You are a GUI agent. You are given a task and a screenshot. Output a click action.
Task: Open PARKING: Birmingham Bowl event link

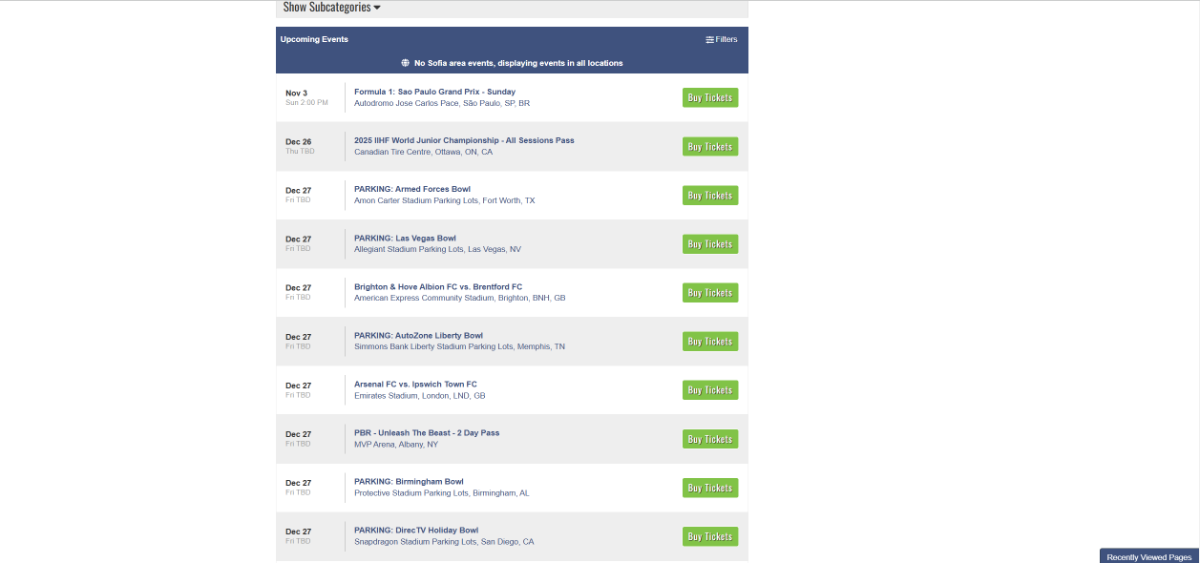point(409,481)
